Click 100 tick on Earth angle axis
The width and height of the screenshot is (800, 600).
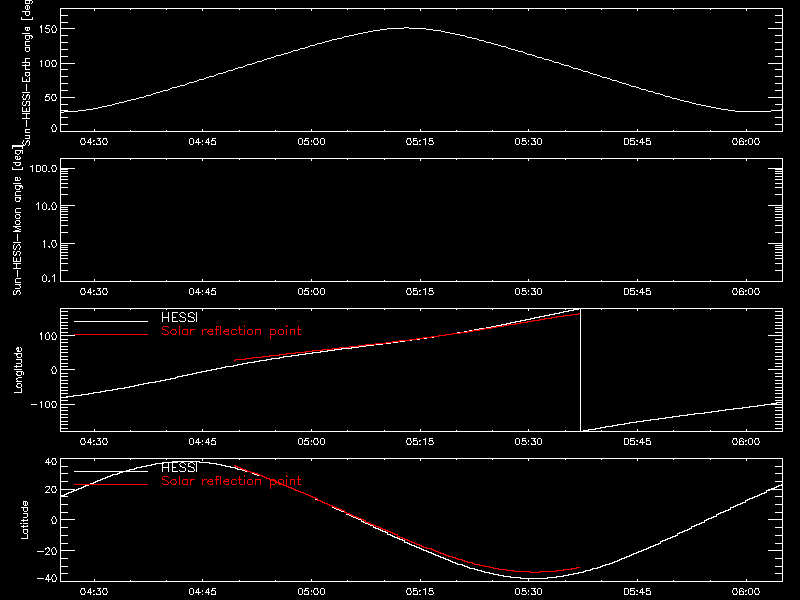tap(50, 64)
